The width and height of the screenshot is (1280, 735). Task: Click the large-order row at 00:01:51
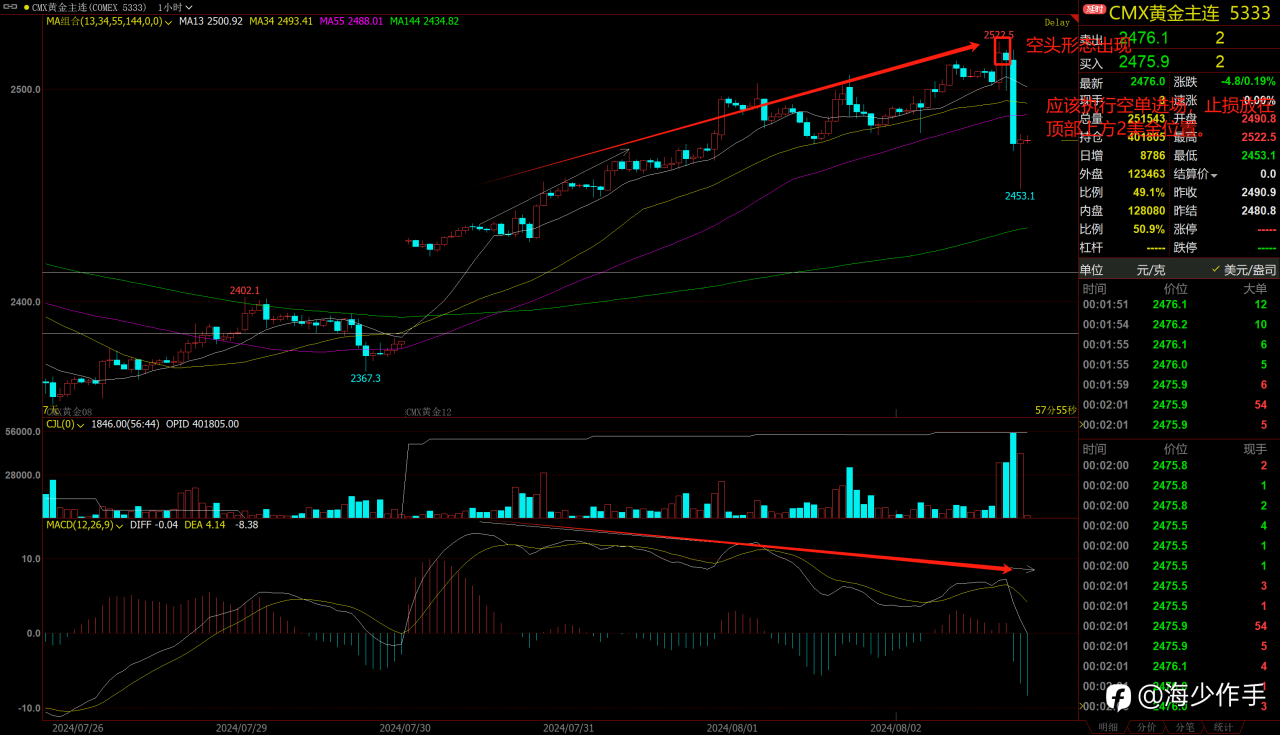pyautogui.click(x=1179, y=304)
